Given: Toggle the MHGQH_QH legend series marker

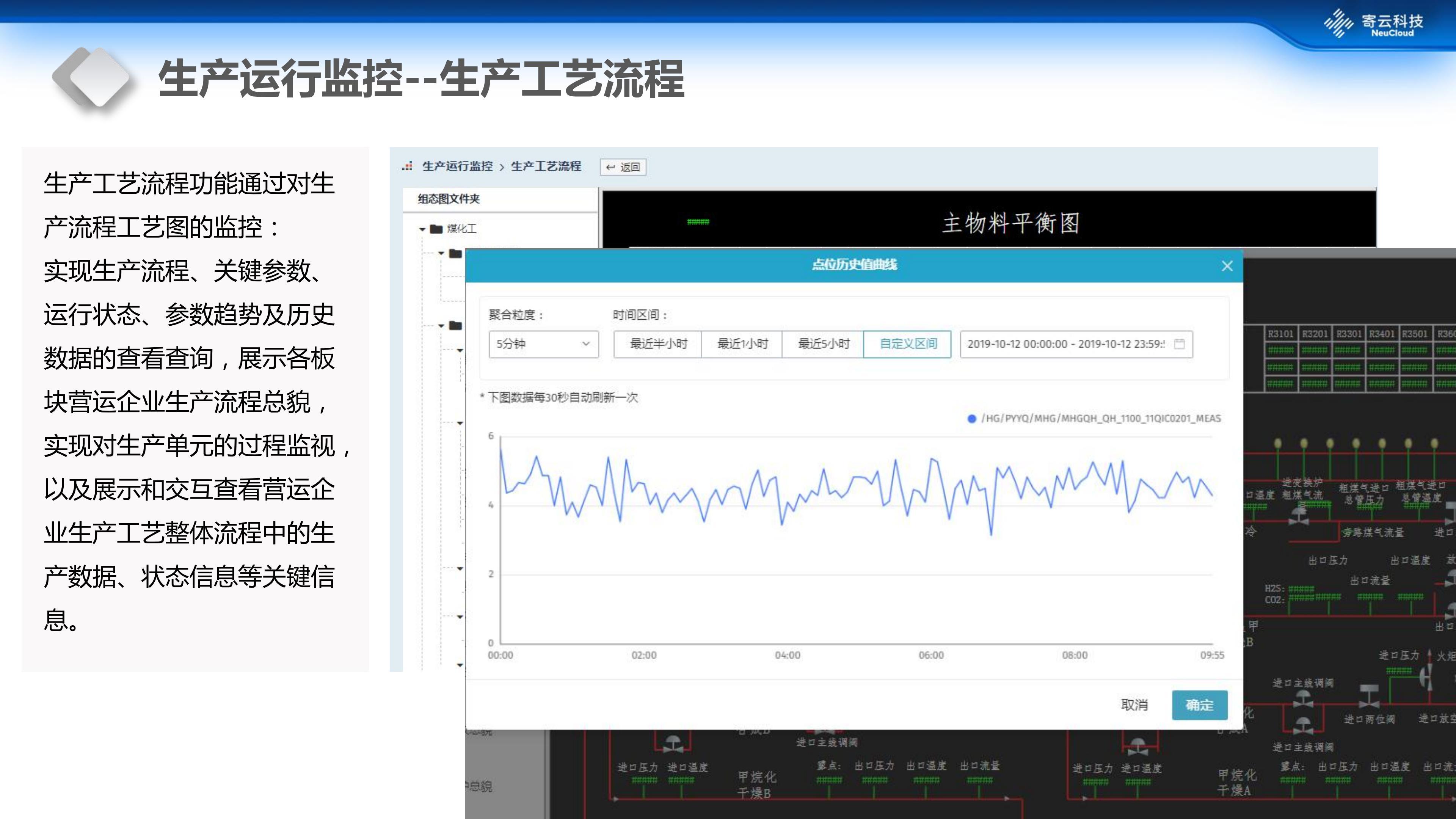Looking at the screenshot, I should pyautogui.click(x=971, y=419).
